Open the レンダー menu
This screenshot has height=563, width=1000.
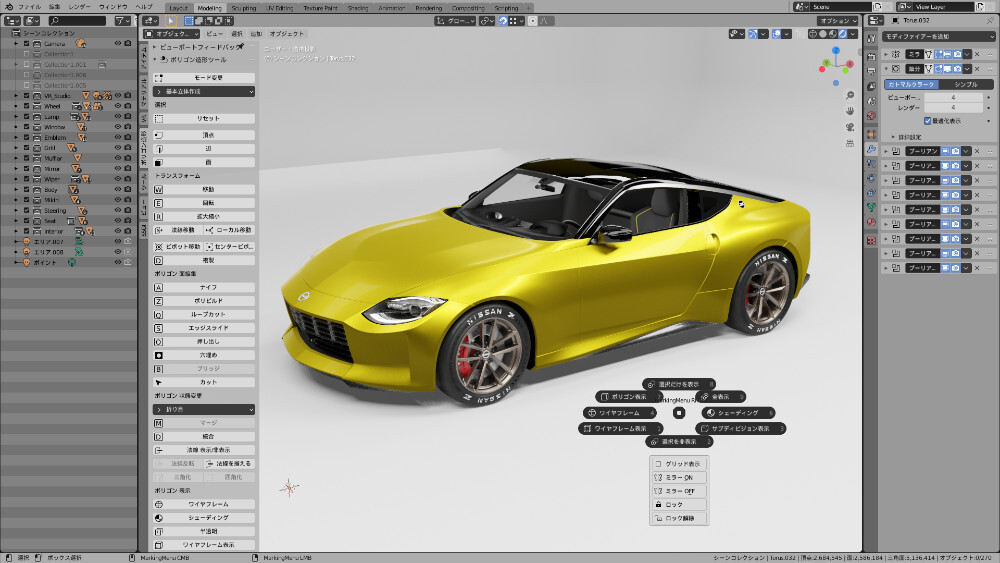(80, 6)
